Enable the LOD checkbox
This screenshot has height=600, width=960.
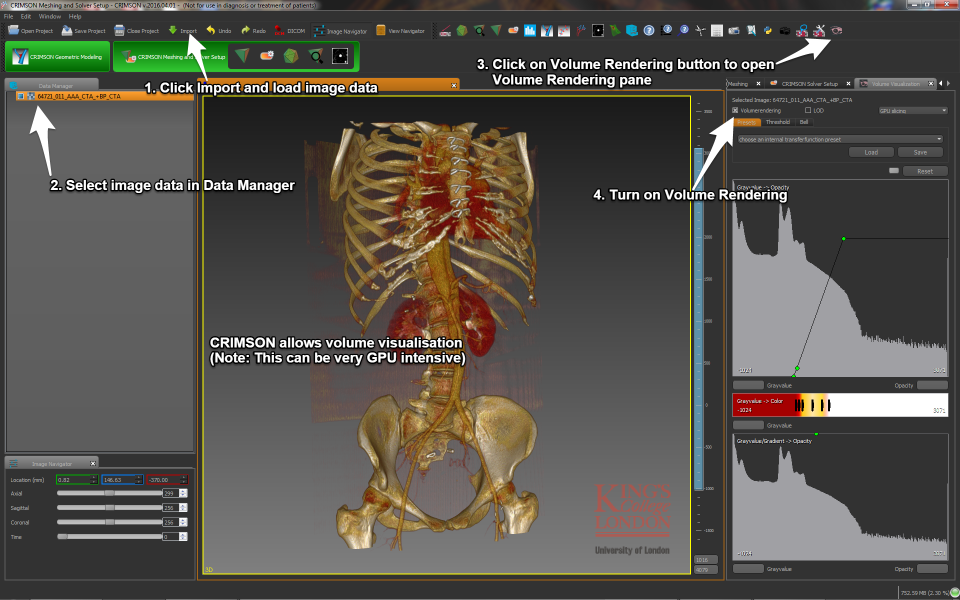(806, 110)
